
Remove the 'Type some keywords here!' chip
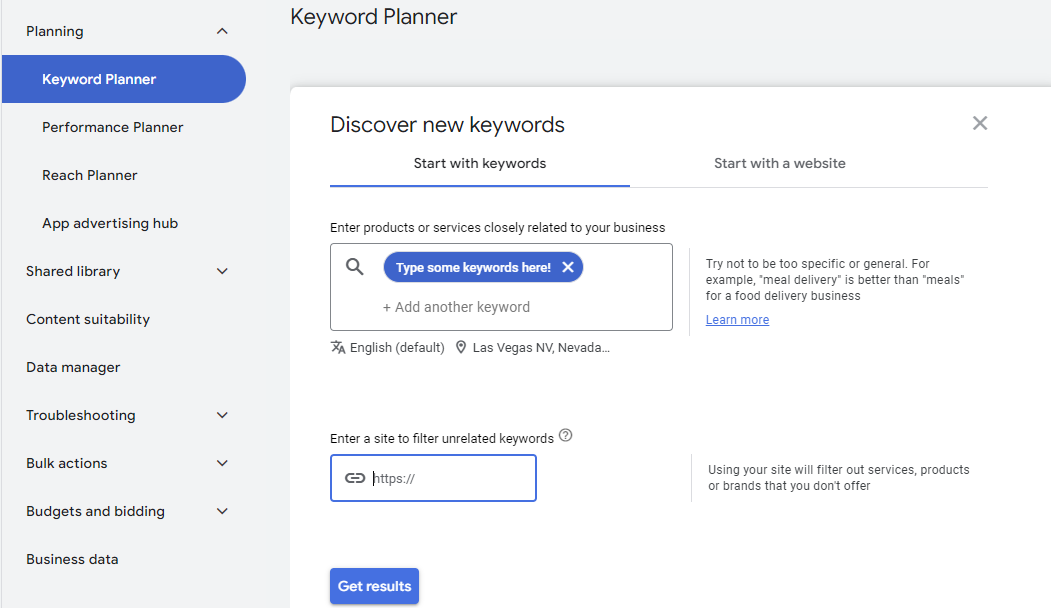tap(568, 267)
